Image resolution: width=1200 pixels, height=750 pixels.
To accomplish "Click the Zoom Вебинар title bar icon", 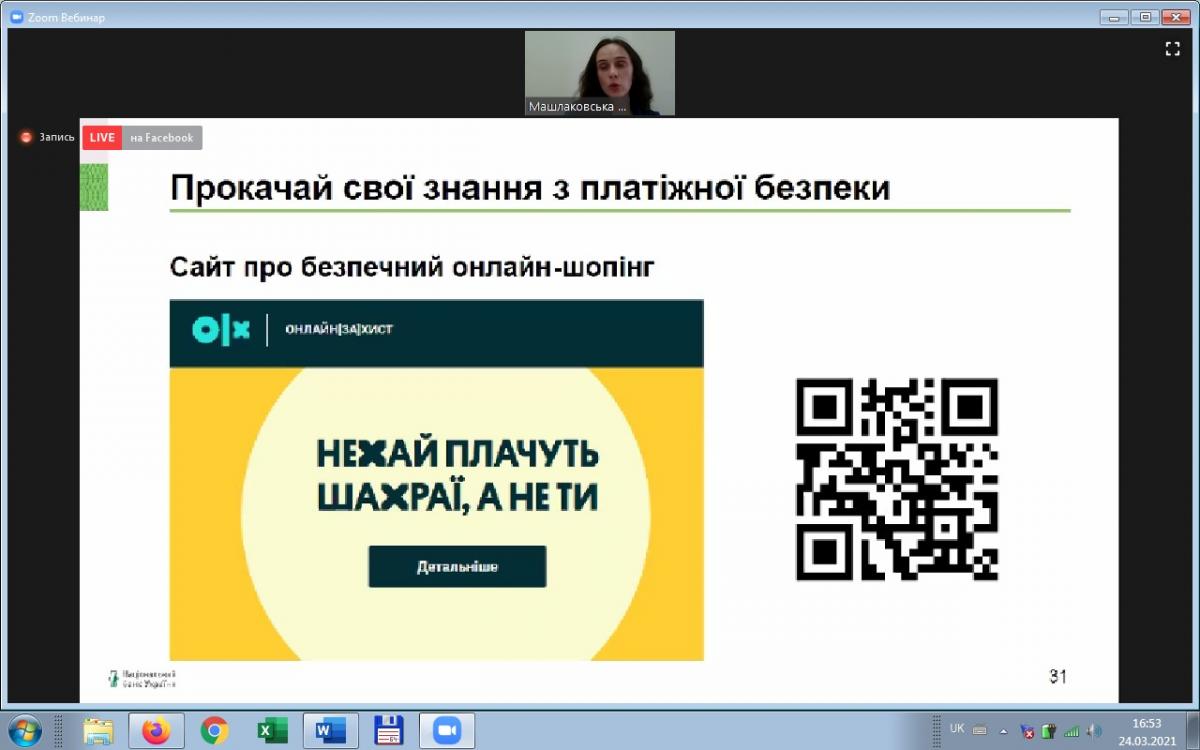I will click(15, 17).
